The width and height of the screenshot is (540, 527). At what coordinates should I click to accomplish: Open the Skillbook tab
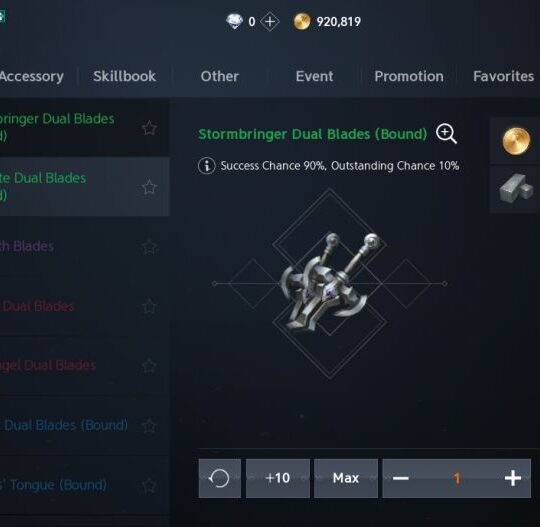pyautogui.click(x=124, y=76)
